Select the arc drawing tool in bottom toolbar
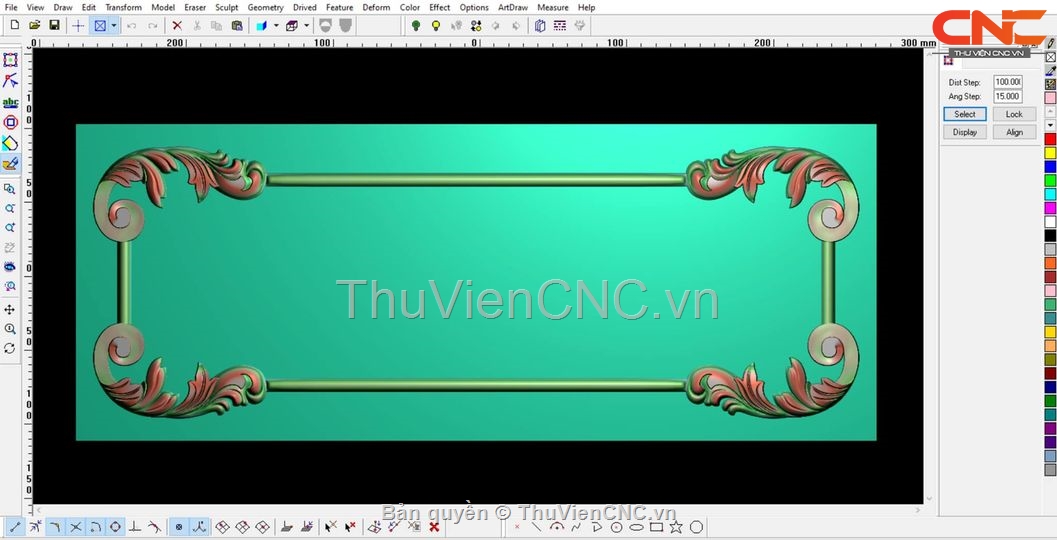Image resolution: width=1057 pixels, height=540 pixels. tap(556, 527)
